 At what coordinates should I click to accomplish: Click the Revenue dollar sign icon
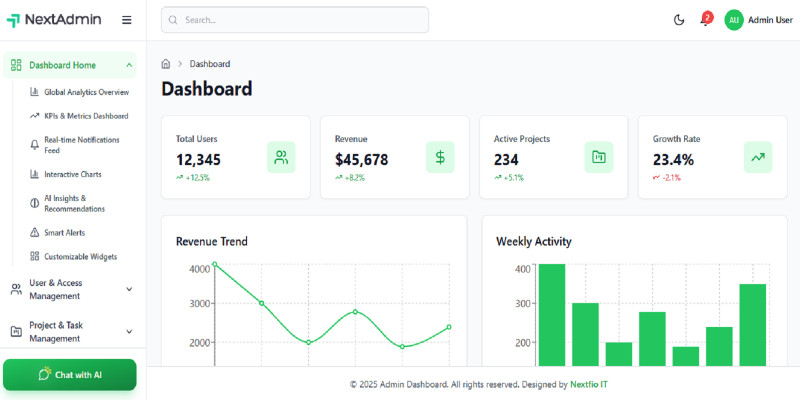[x=440, y=157]
